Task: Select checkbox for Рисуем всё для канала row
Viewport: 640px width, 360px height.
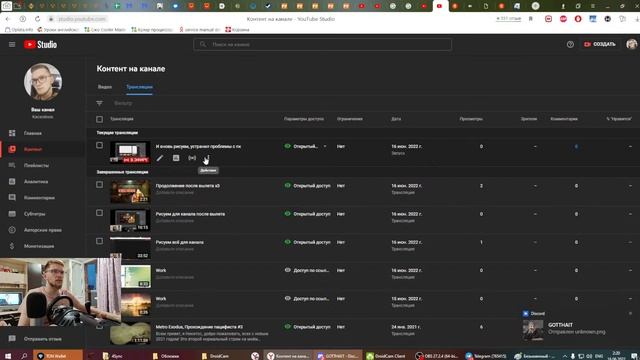Action: point(100,241)
